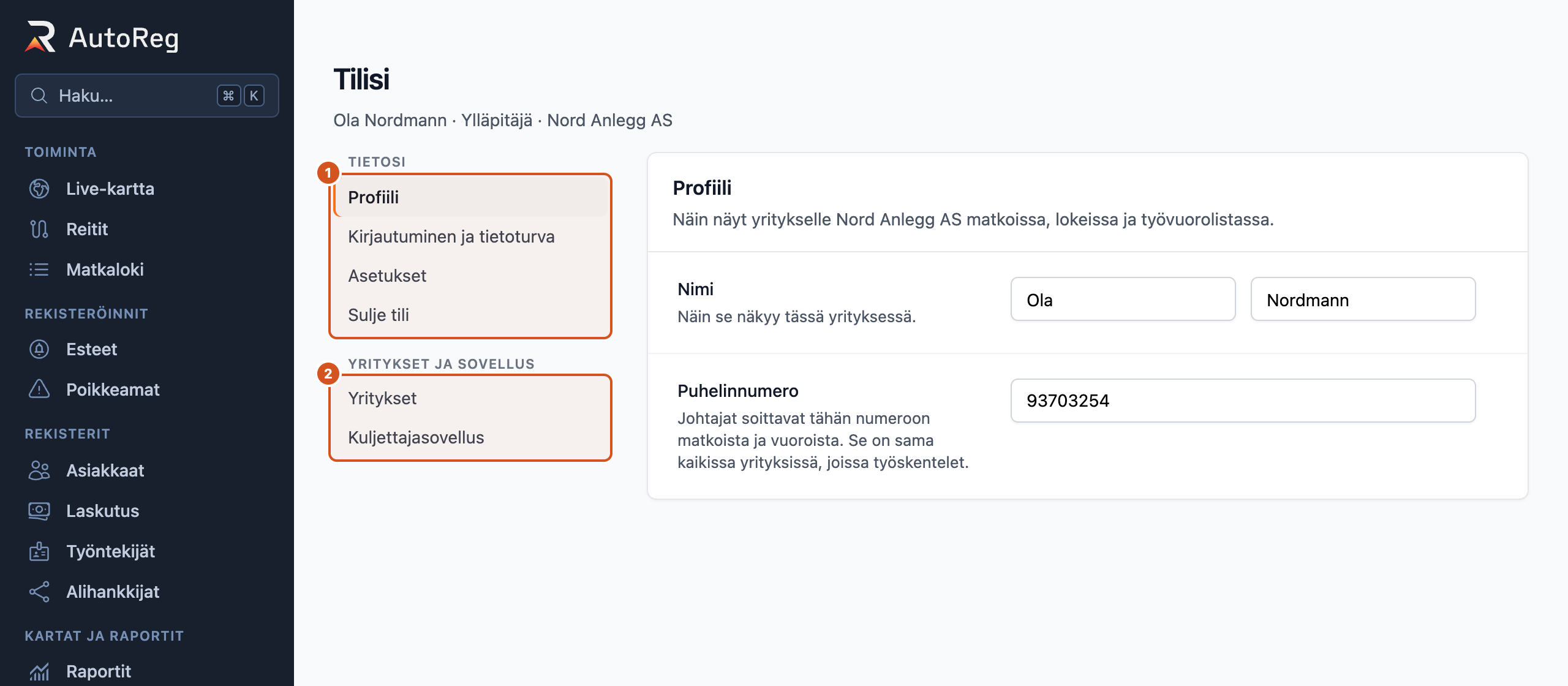Select Profiili in account menu
The height and width of the screenshot is (686, 1568).
pos(470,197)
